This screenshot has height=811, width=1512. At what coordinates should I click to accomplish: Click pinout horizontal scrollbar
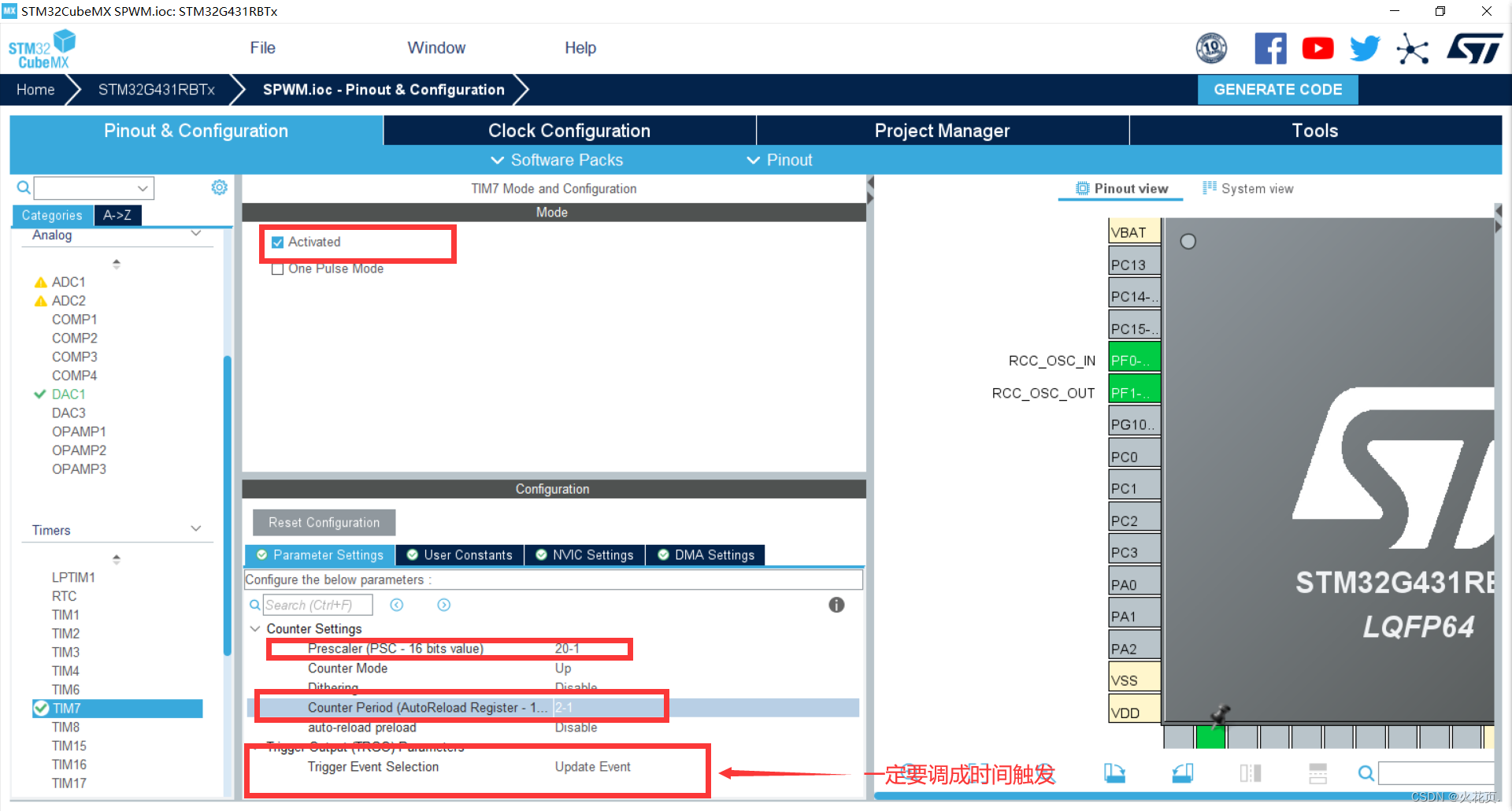(1184, 796)
